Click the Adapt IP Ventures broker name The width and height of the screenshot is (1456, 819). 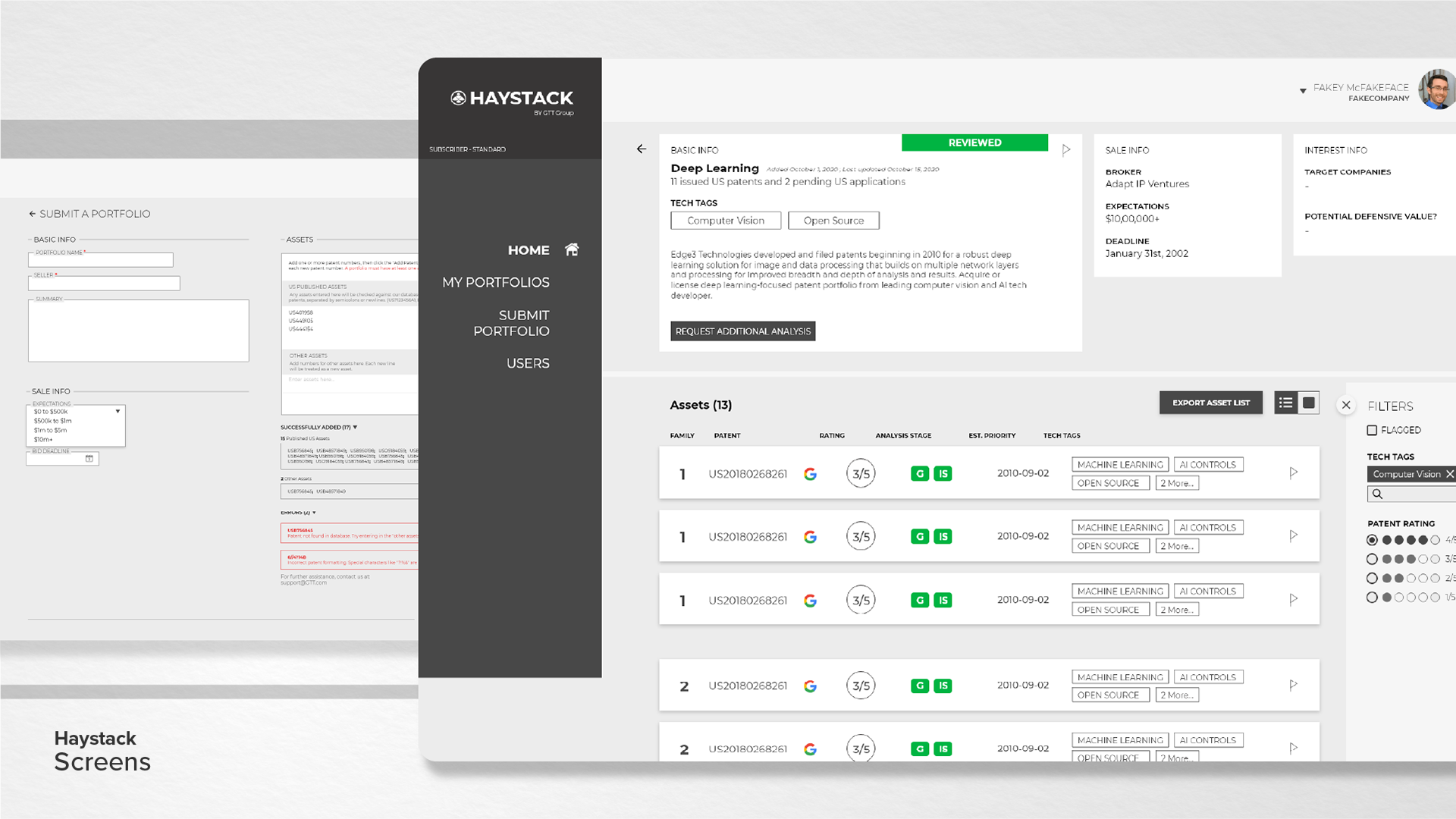[x=1147, y=184]
